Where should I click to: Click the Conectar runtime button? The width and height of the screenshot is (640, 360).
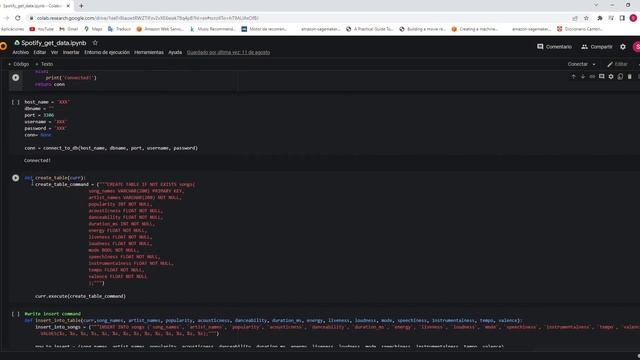(x=578, y=64)
